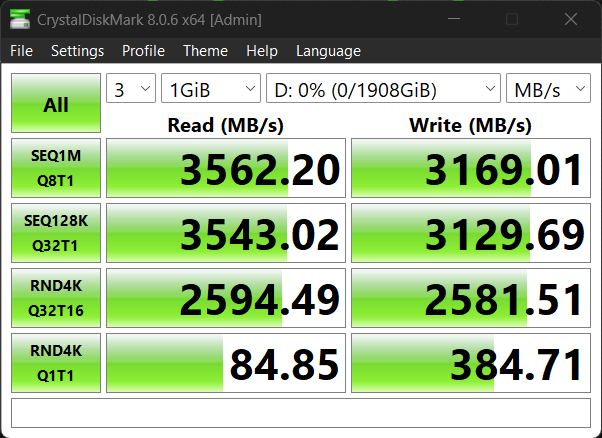Select the 3129.69 SEQ128K write result
The image size is (602, 438).
471,233
